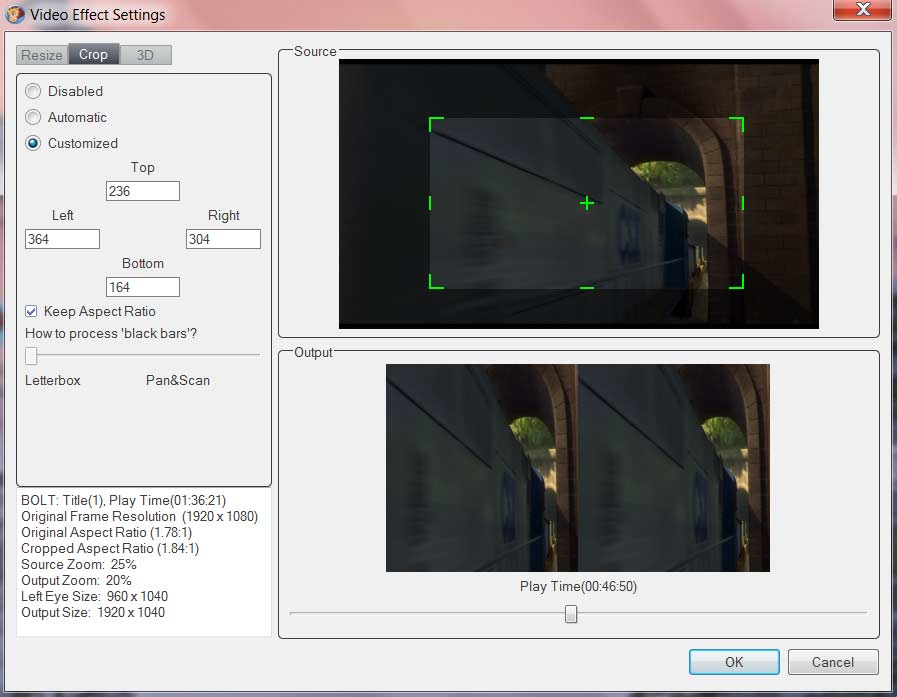Click the black bars Letterbox/Pan&Scan slider handle
The width and height of the screenshot is (897, 697).
31,355
